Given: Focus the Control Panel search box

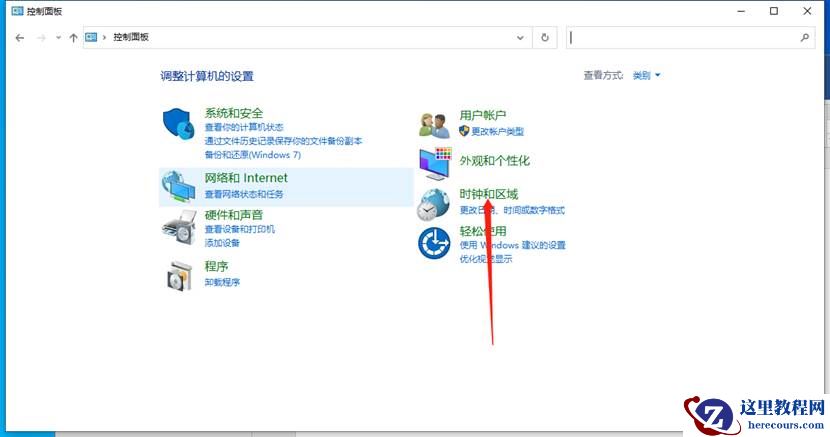Looking at the screenshot, I should pyautogui.click(x=691, y=38).
